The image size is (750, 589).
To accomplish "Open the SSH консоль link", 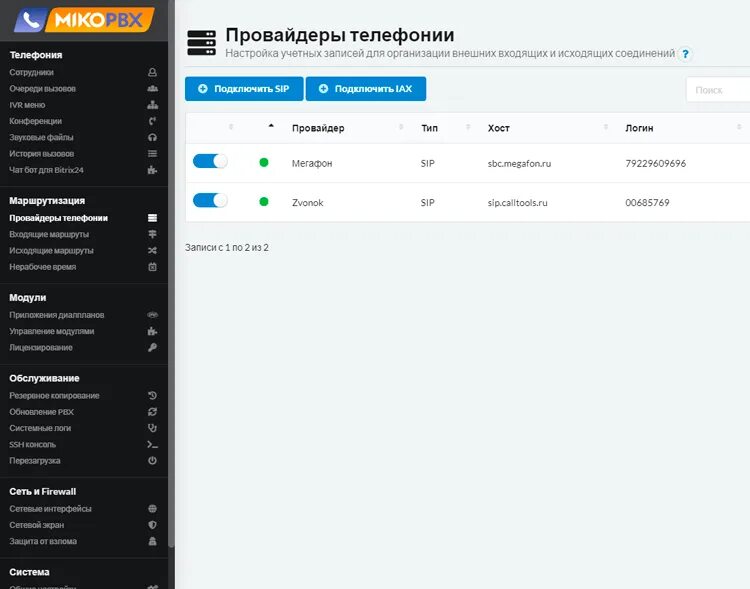I will (x=33, y=445).
